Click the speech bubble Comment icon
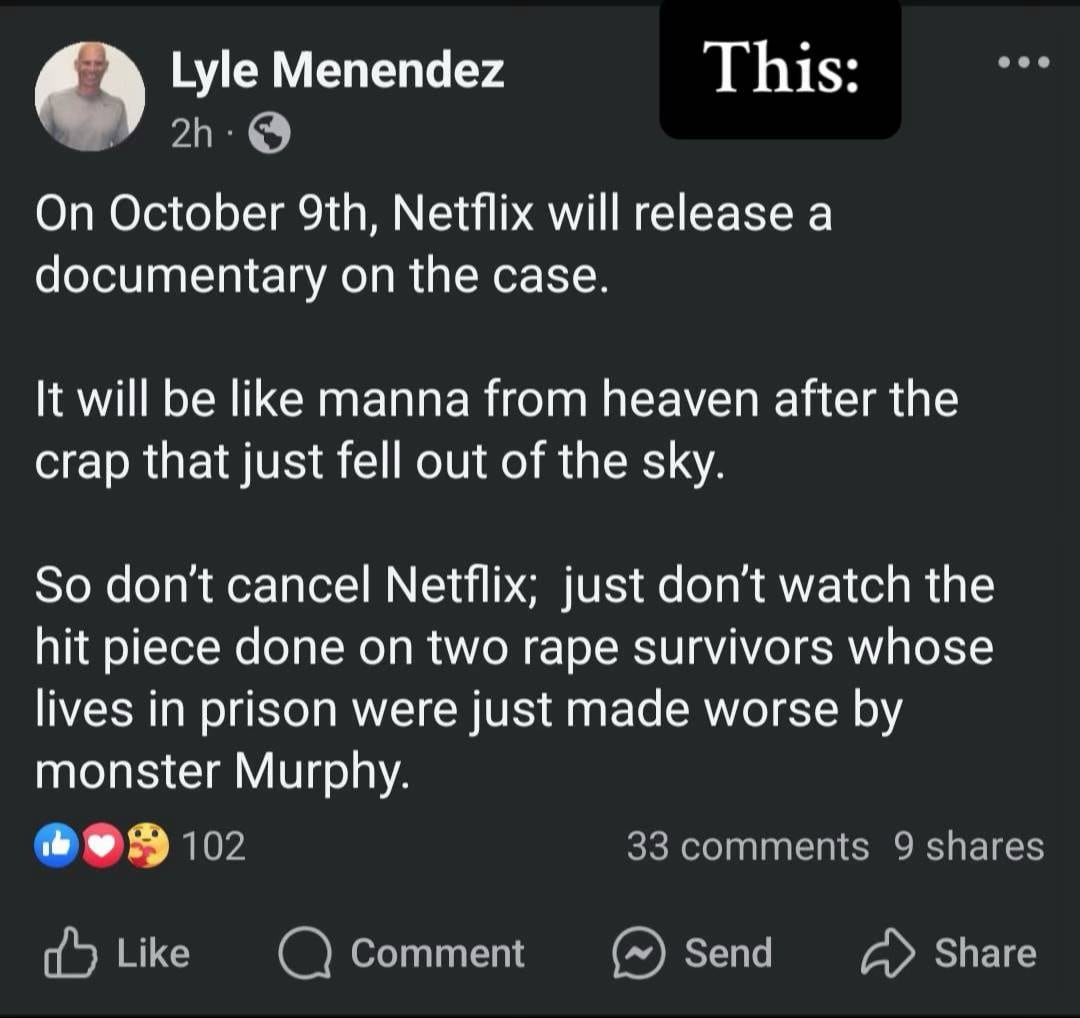This screenshot has height=1018, width=1080. coord(304,954)
